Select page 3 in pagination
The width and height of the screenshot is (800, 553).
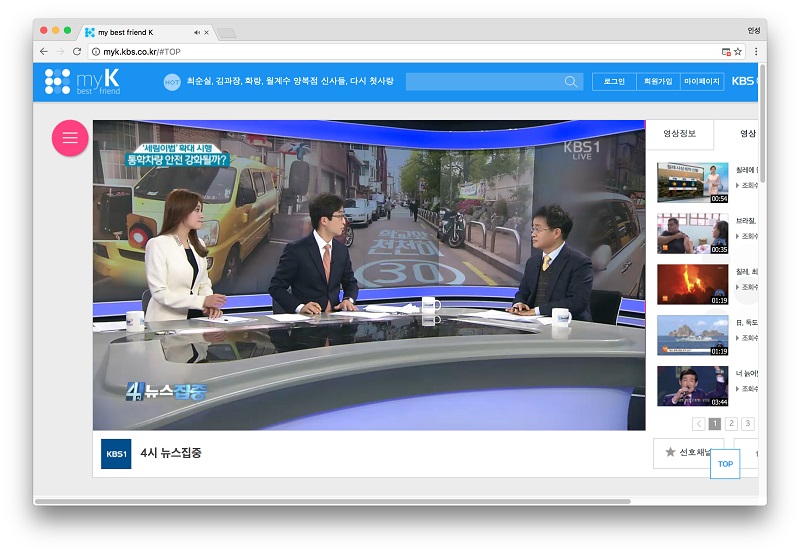[747, 423]
